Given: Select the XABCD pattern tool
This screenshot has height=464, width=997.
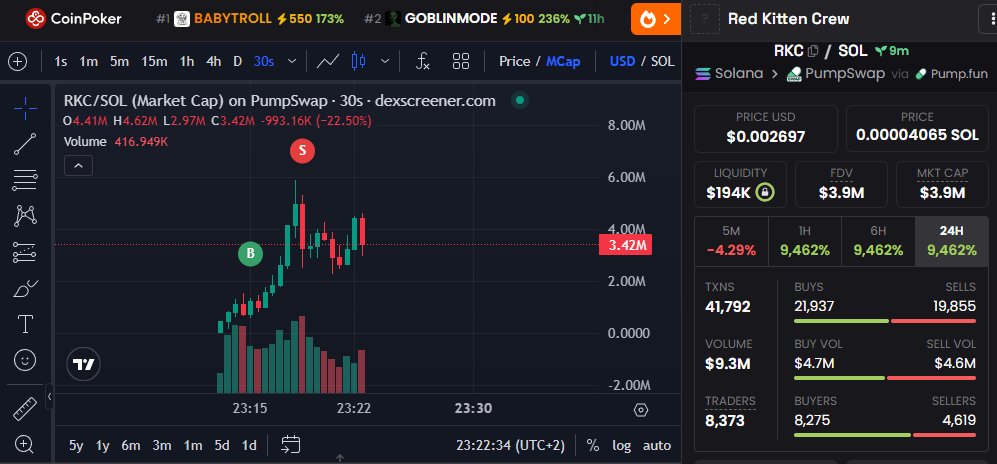Looking at the screenshot, I should pos(25,216).
